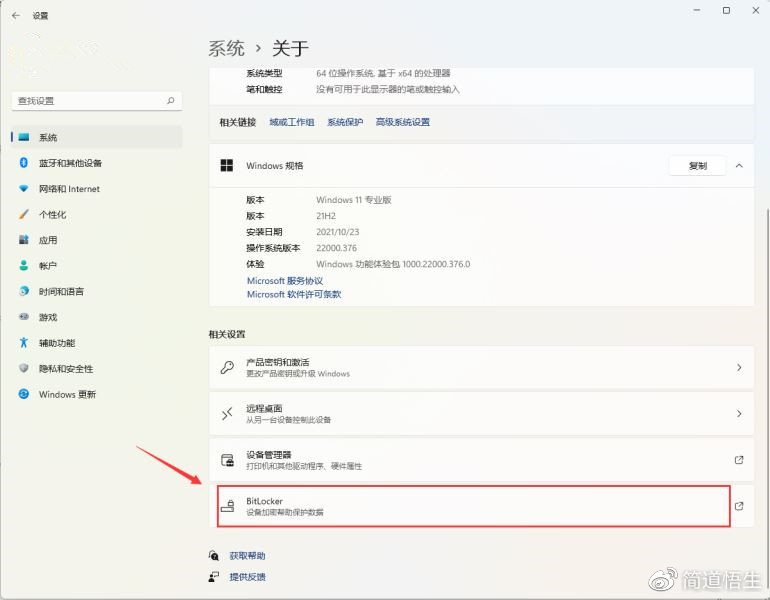Image resolution: width=770 pixels, height=600 pixels.
Task: Open Microsoft 服务协议 link
Action: pos(285,280)
